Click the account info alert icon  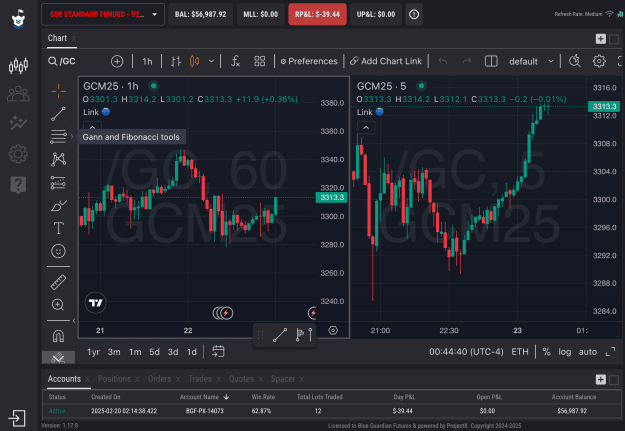[414, 14]
